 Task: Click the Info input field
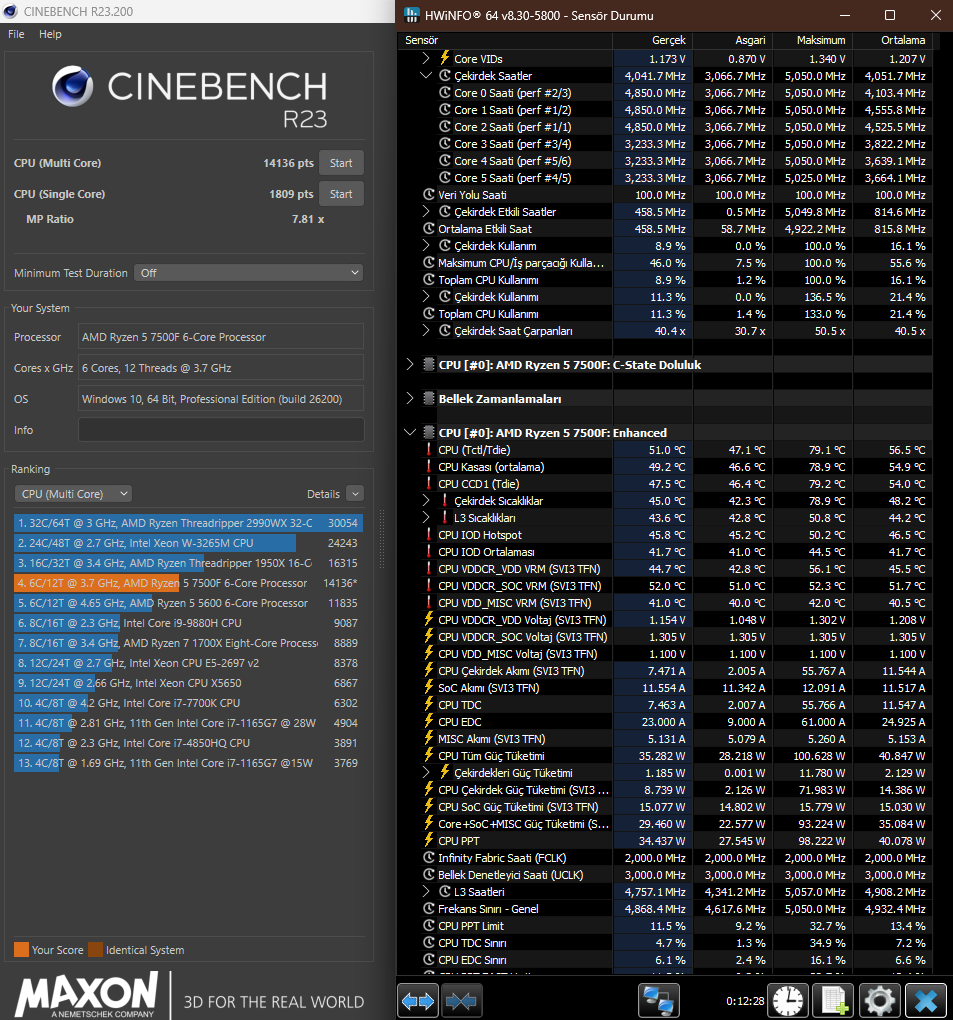pyautogui.click(x=221, y=429)
